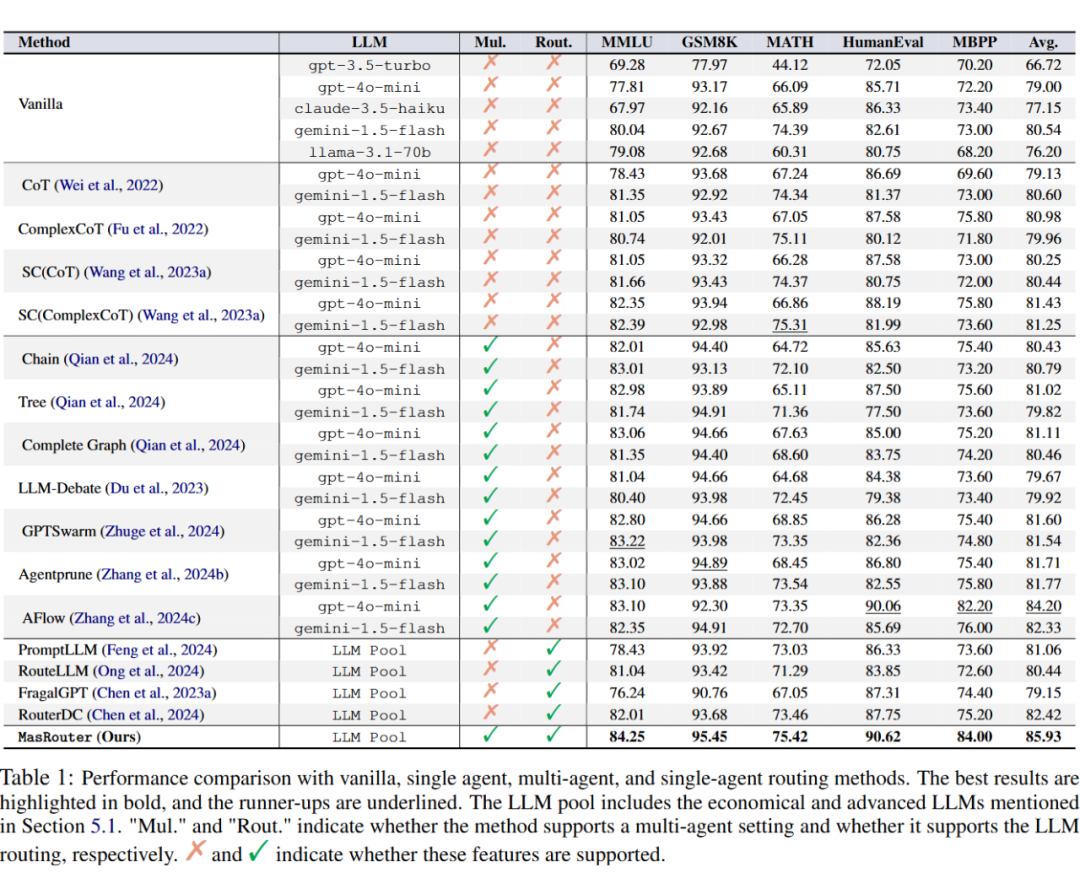Click the MMLU column header
The width and height of the screenshot is (1080, 889).
click(x=627, y=42)
